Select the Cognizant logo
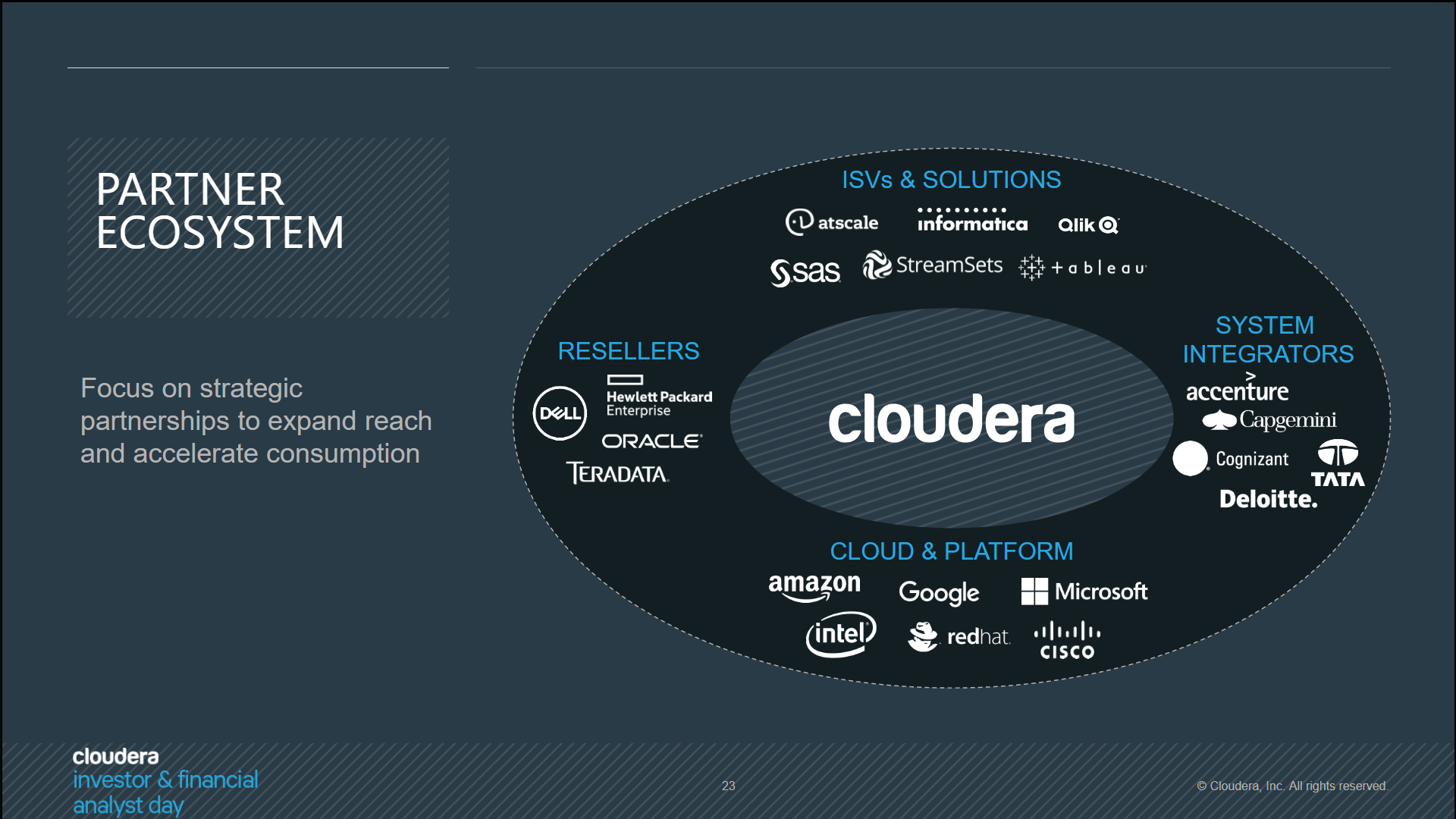Viewport: 1456px width, 819px height. 1231,459
